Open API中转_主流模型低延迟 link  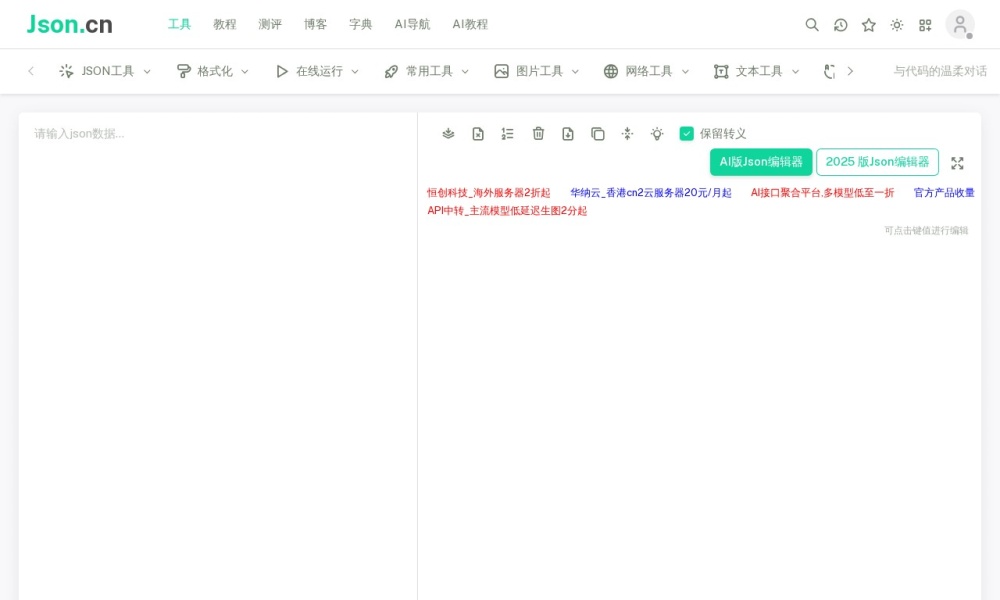point(507,210)
